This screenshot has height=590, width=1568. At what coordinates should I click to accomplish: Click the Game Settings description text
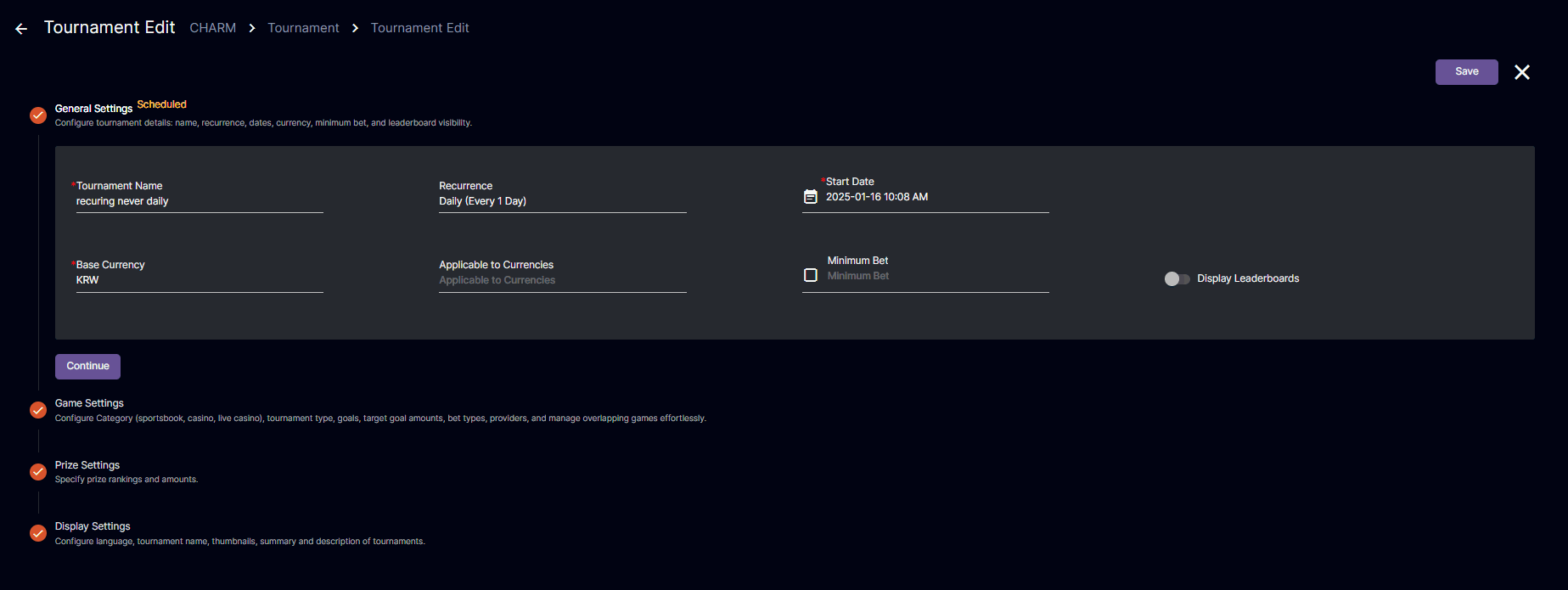[380, 419]
